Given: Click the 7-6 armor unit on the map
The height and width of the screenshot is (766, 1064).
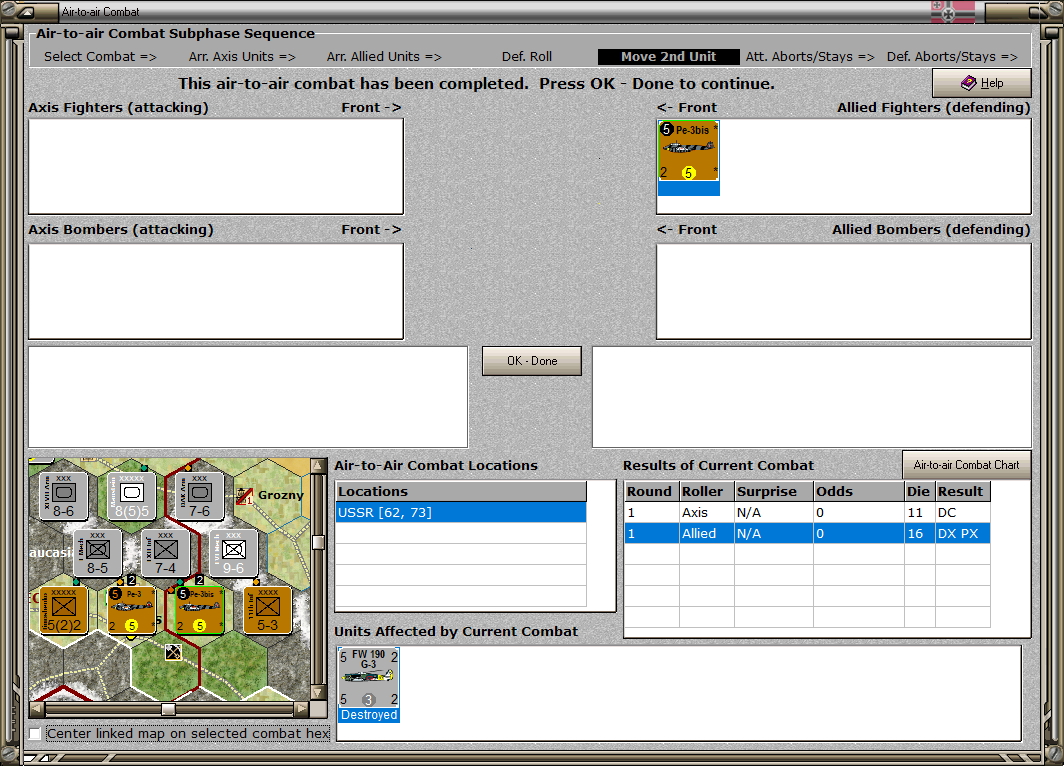Looking at the screenshot, I should click(199, 496).
